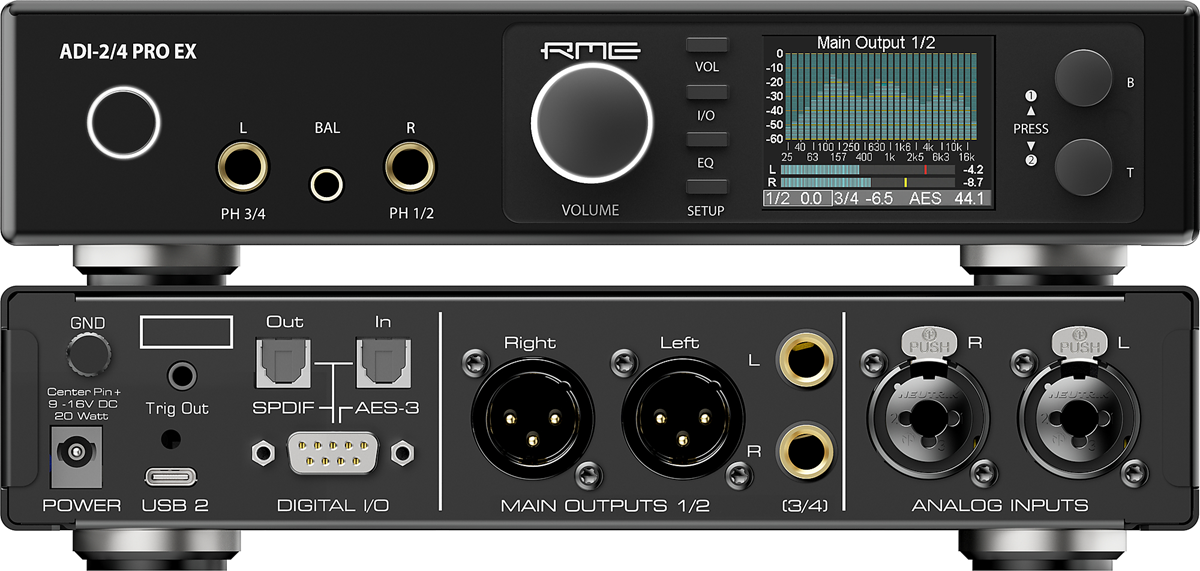Click the PRESS label between encoders

(1031, 129)
